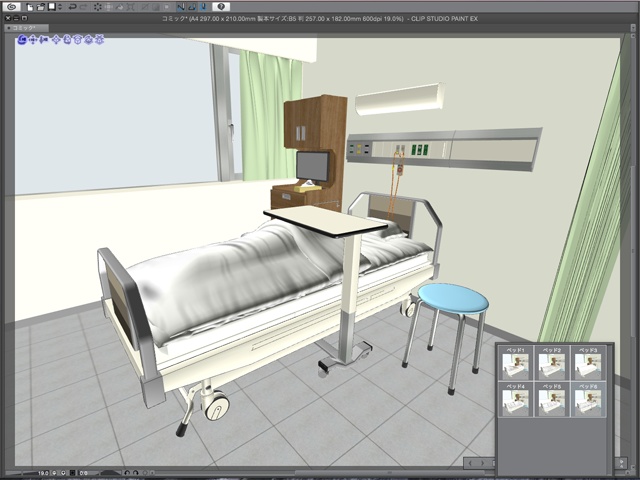
Task: Click the next arrow in object launcher
Action: click(x=482, y=463)
